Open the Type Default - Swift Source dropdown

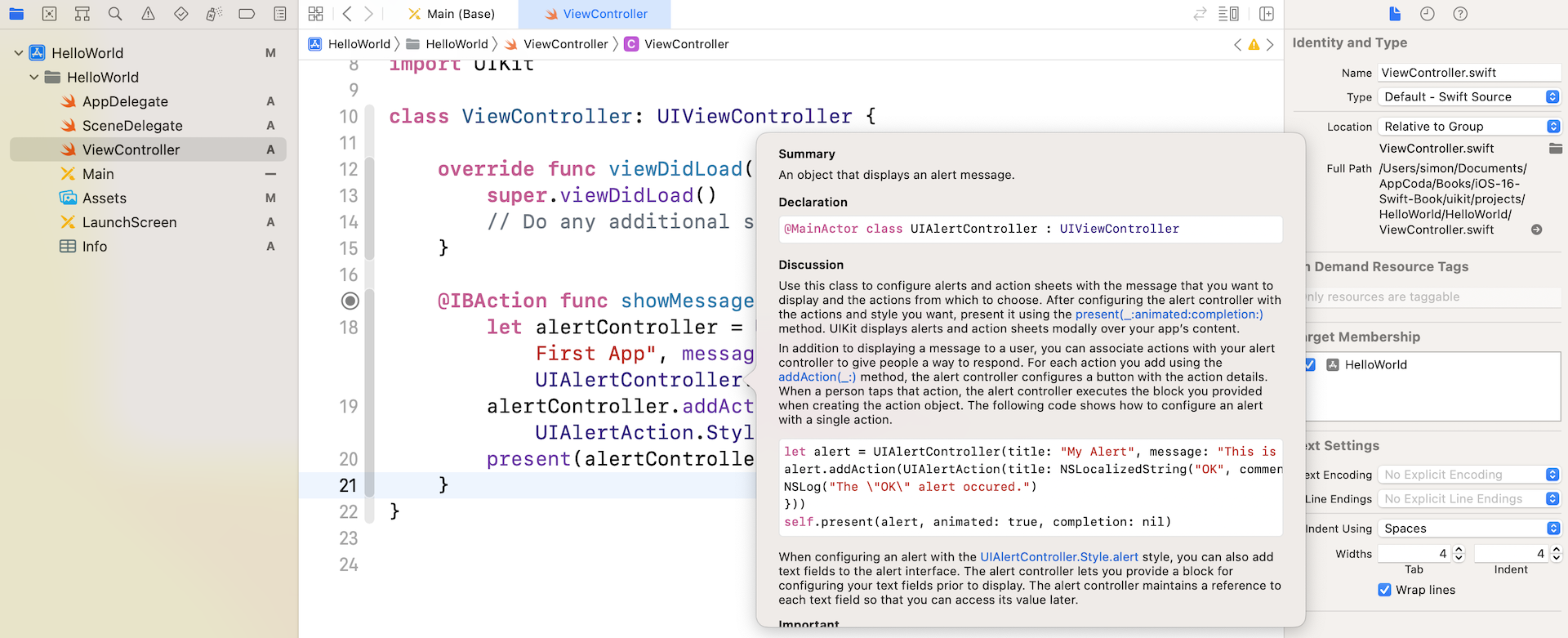[x=1468, y=96]
